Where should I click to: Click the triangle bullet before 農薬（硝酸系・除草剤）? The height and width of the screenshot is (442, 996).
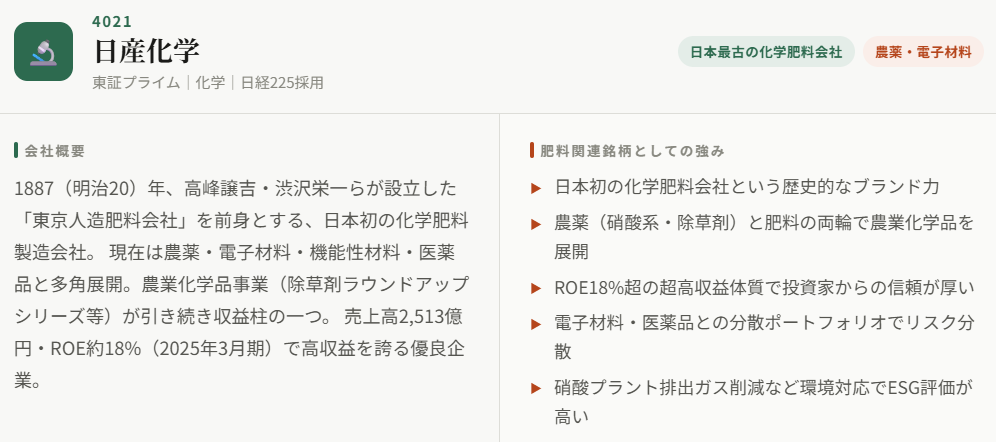[x=536, y=222]
